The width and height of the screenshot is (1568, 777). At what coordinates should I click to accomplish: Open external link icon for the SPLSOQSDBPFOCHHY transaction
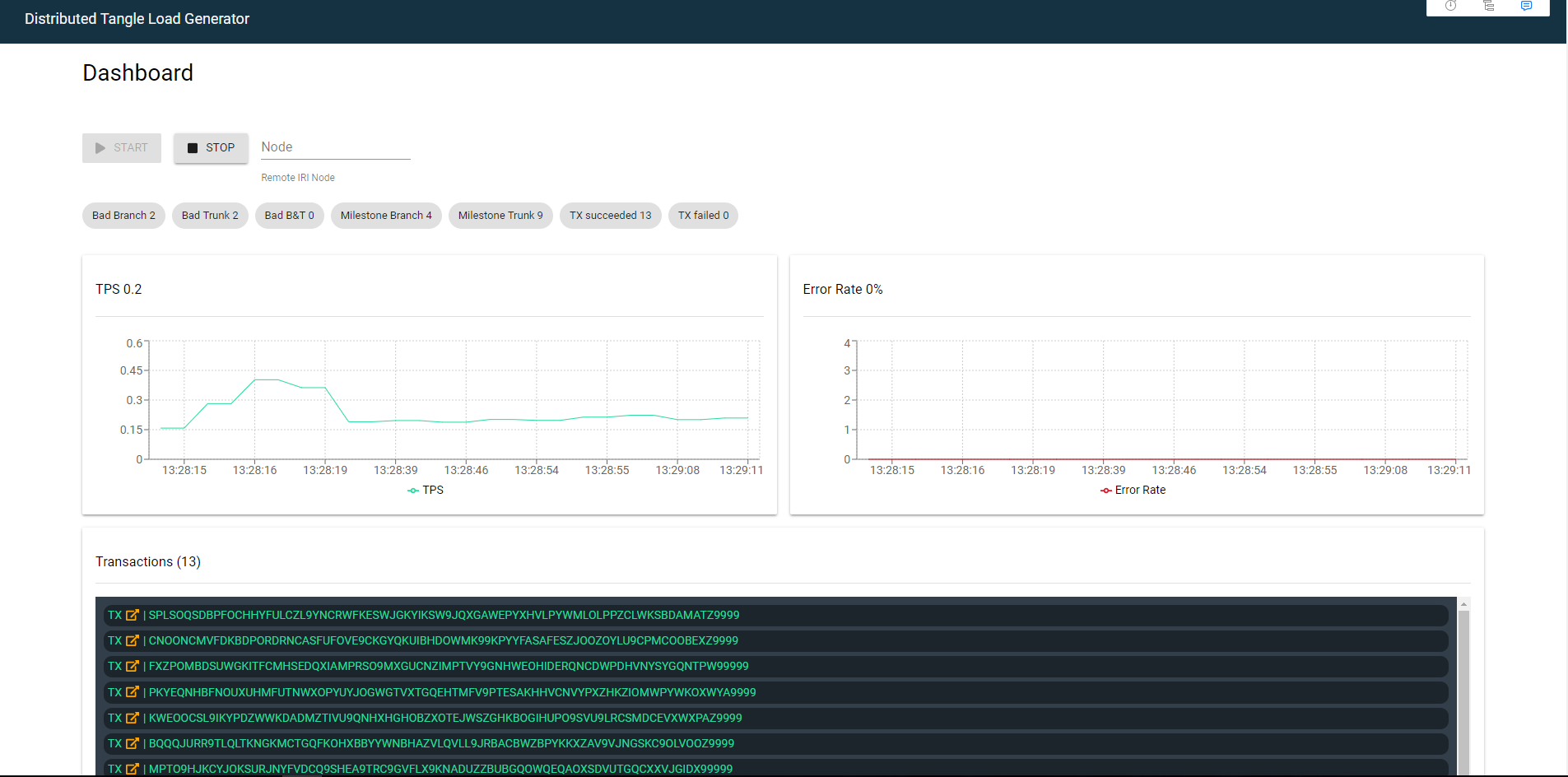click(x=133, y=615)
